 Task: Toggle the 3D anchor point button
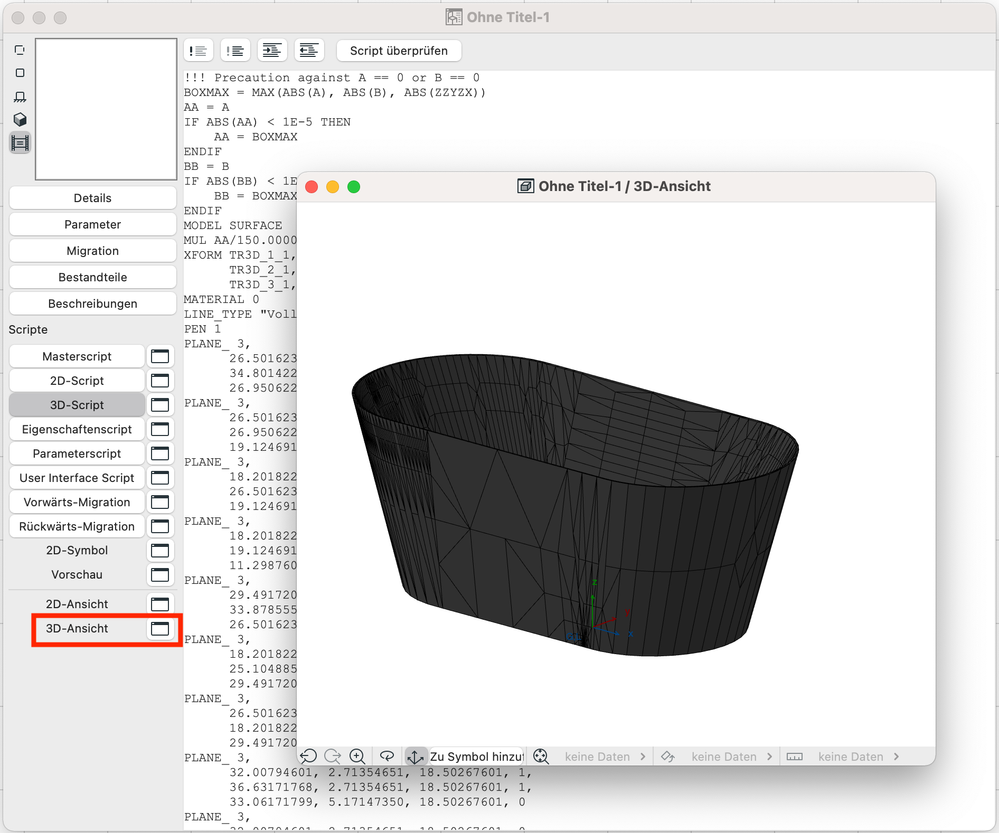click(x=416, y=757)
